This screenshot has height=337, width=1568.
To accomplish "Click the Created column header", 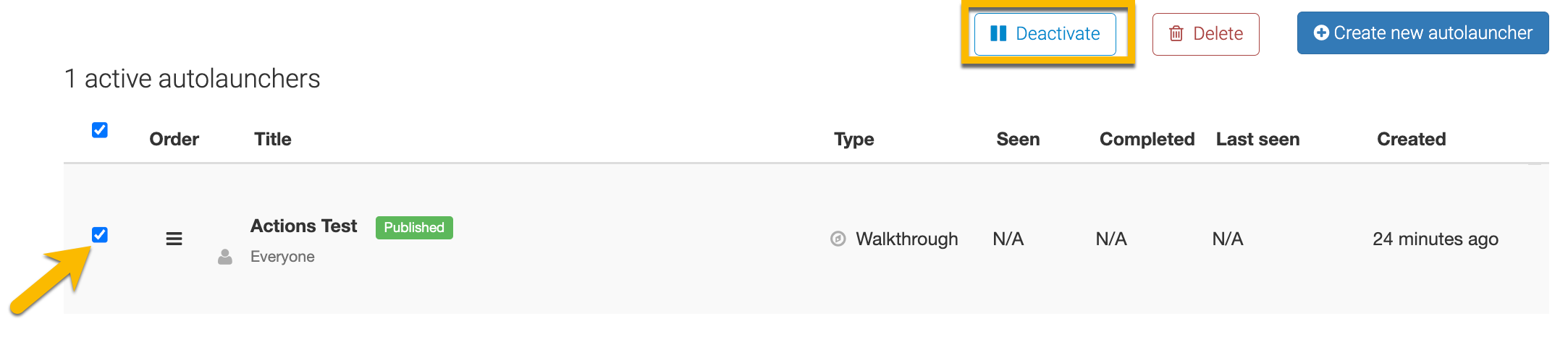I will coord(1411,139).
